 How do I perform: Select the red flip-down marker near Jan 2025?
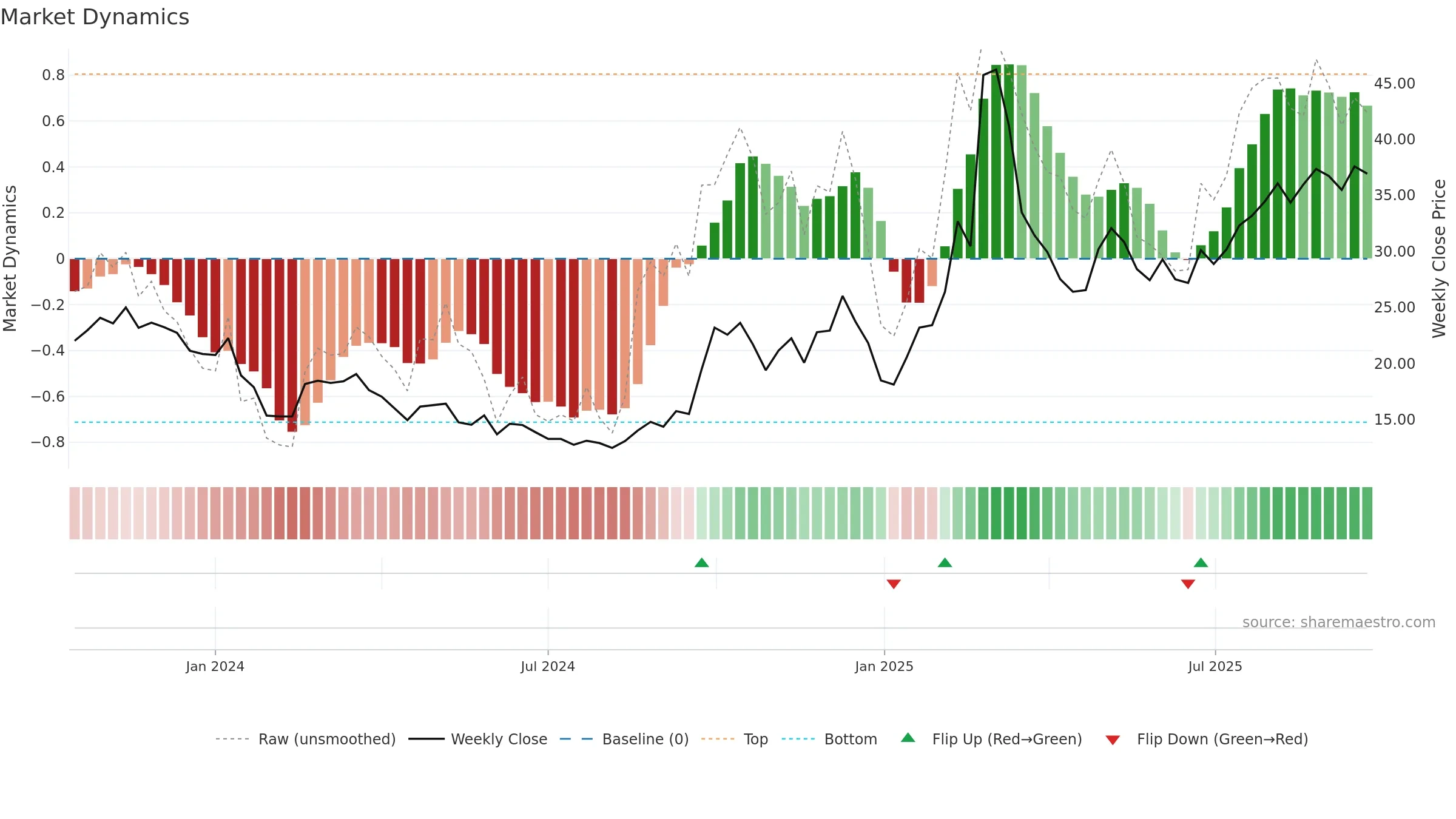click(894, 584)
